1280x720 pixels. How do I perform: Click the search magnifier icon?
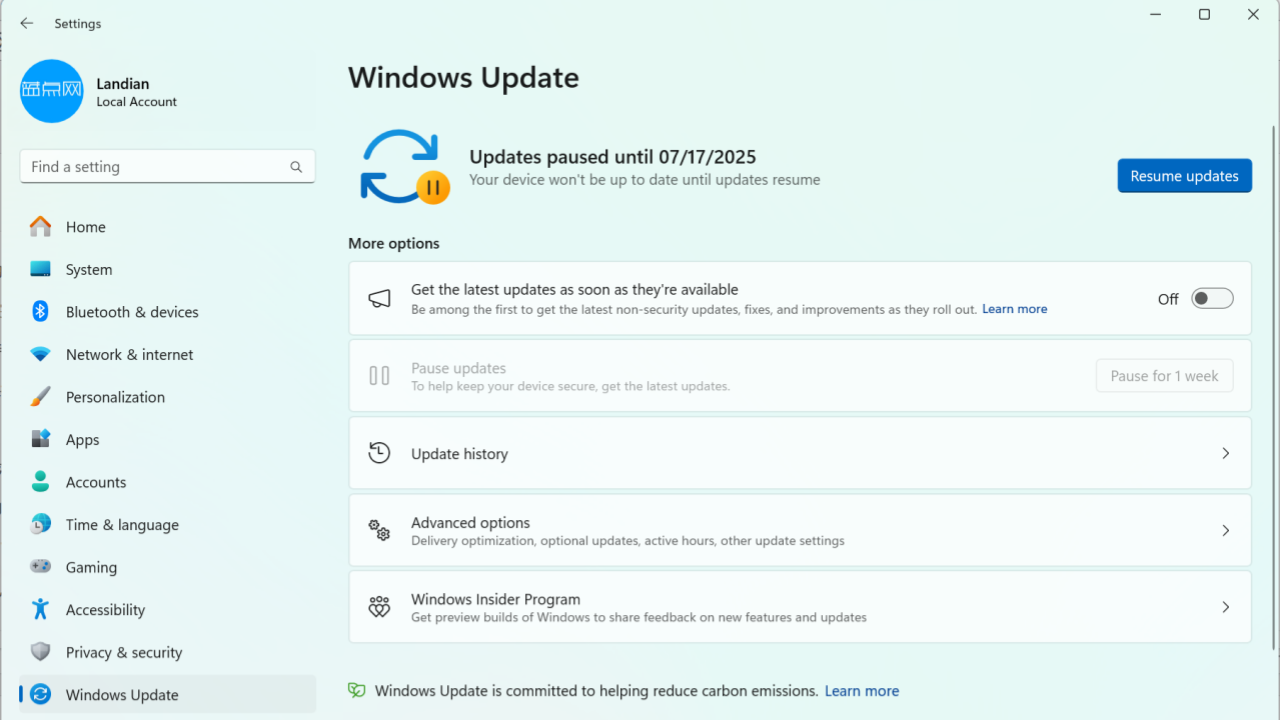(x=296, y=167)
